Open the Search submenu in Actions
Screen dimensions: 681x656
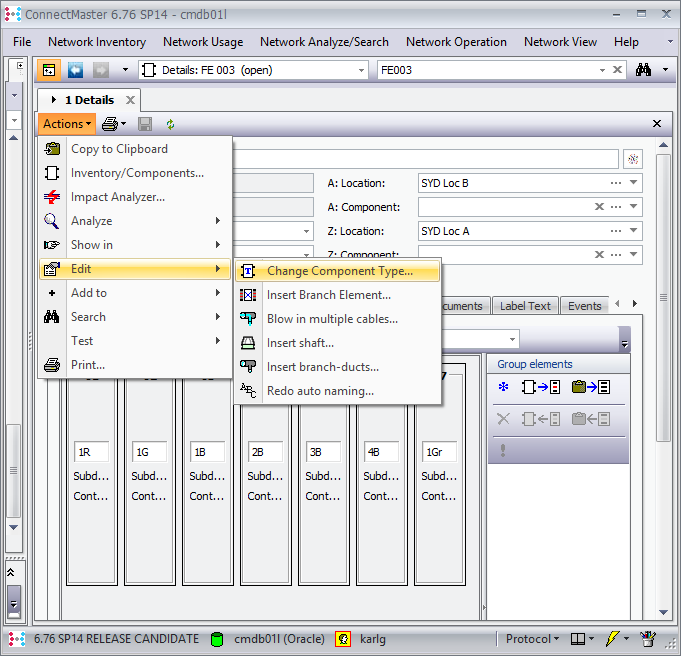point(135,317)
